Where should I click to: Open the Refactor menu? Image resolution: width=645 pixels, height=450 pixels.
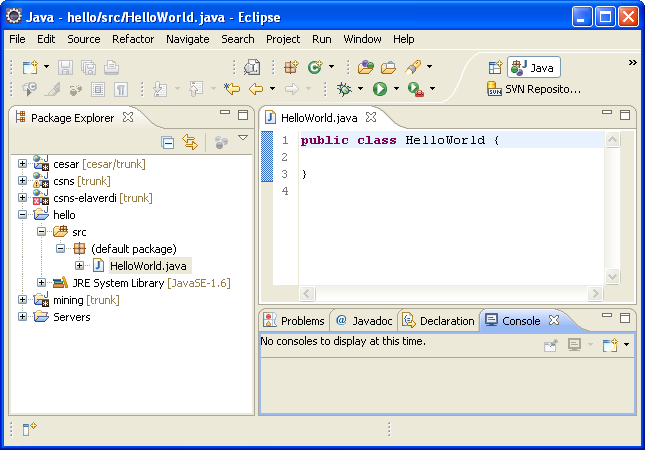pyautogui.click(x=133, y=39)
